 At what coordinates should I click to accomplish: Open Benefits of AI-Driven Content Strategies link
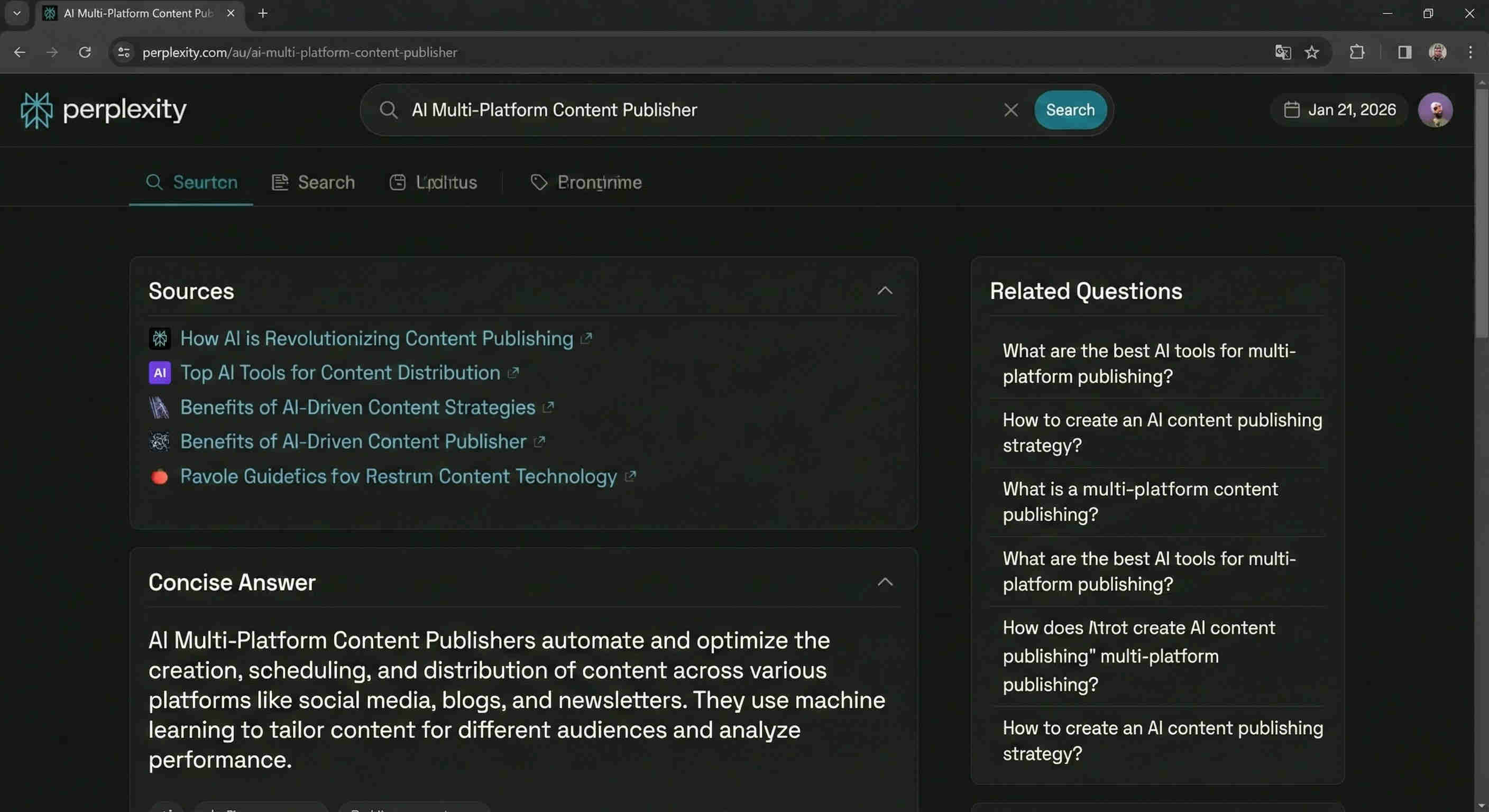tap(357, 408)
